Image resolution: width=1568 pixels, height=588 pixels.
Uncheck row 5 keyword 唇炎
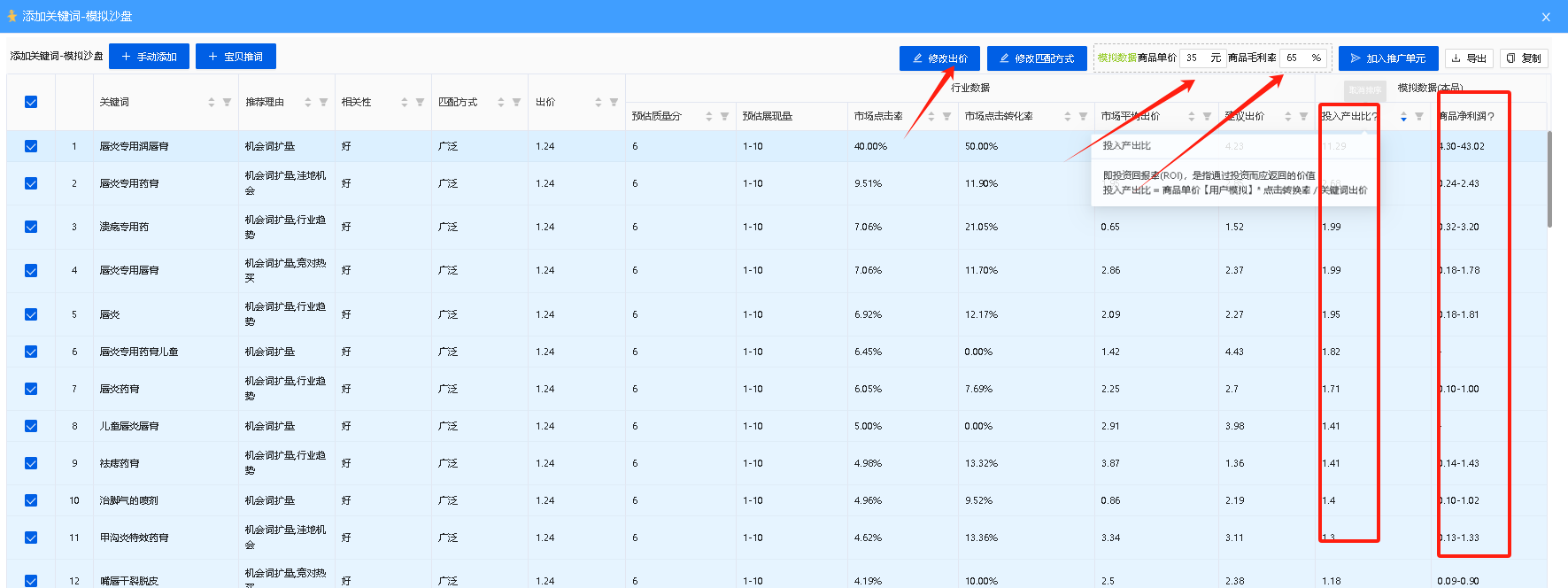pyautogui.click(x=31, y=314)
